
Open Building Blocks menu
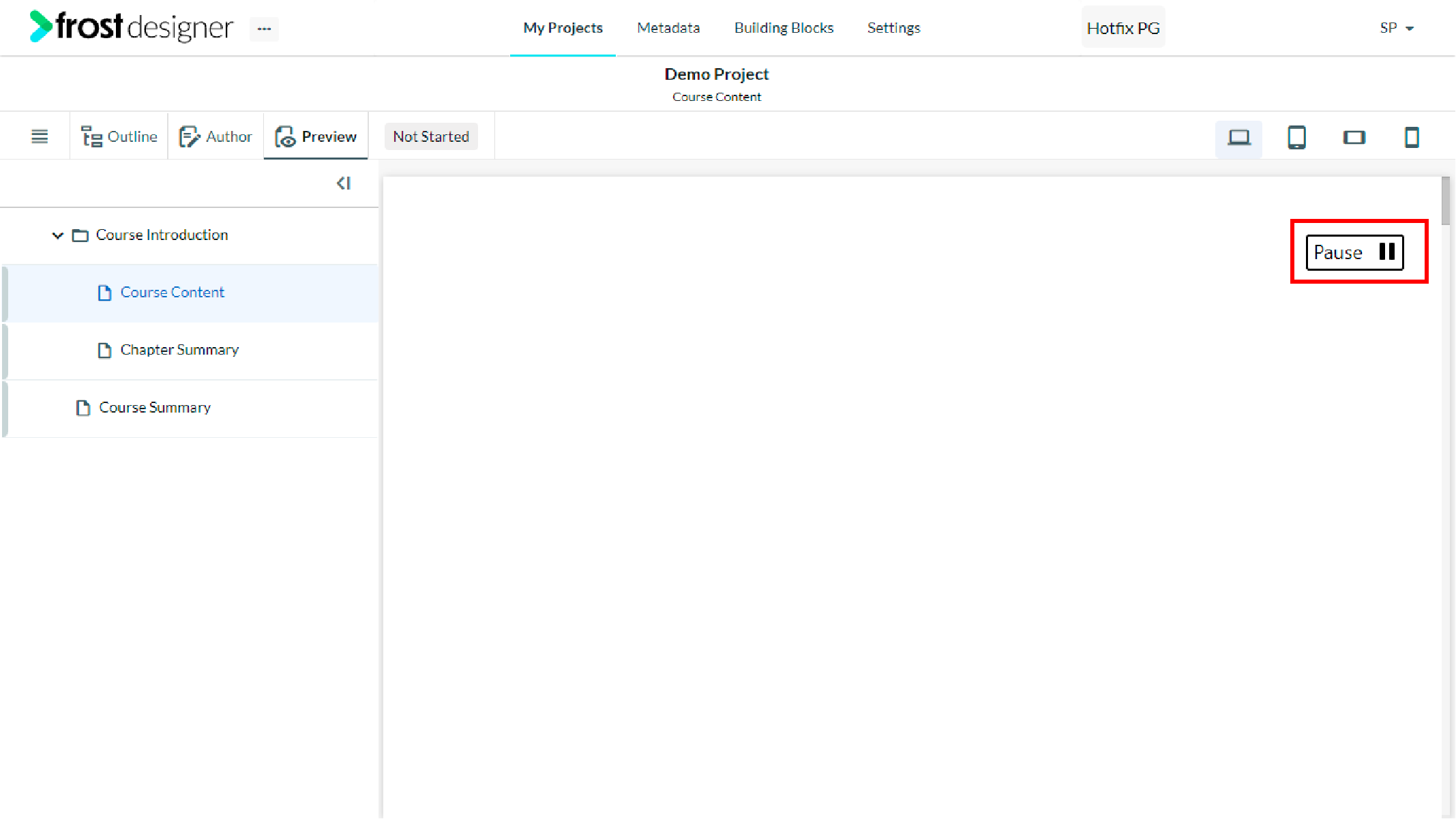784,28
